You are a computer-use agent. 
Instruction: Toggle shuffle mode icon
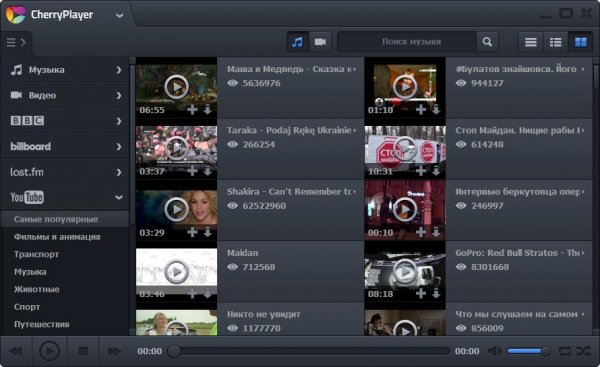[584, 351]
